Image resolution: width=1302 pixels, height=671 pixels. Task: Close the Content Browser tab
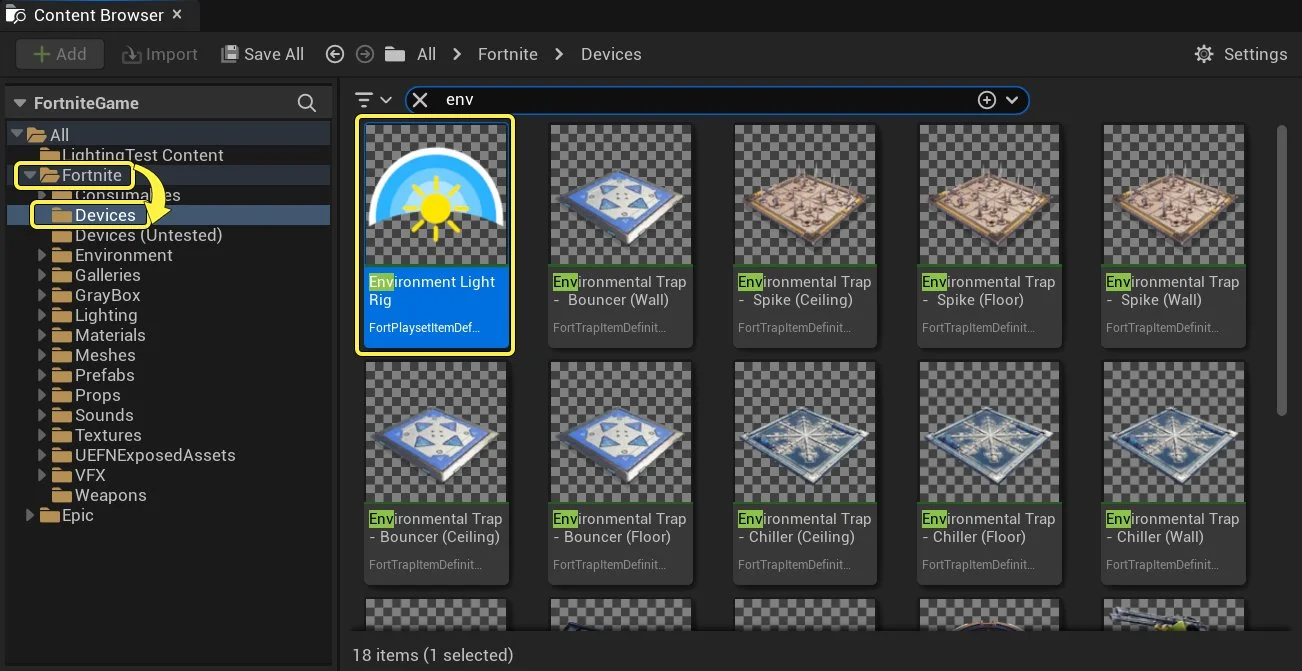click(x=177, y=15)
